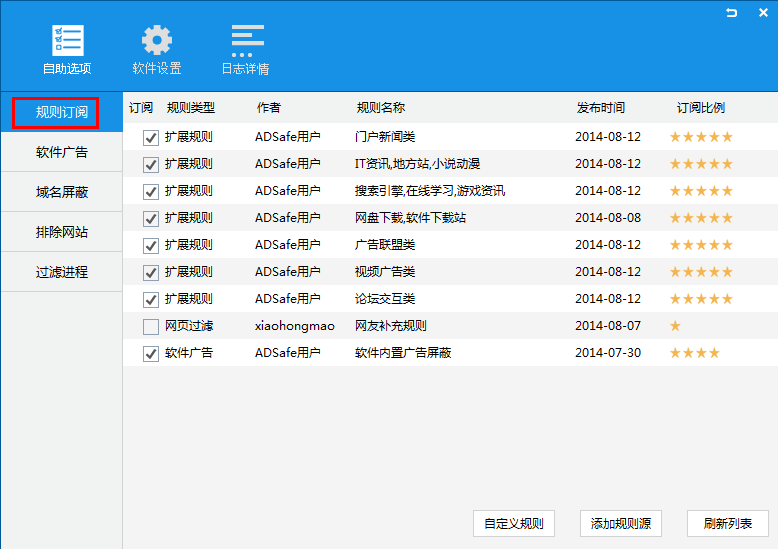
Task: Sort by 发布时间 column header
Action: [x=601, y=108]
